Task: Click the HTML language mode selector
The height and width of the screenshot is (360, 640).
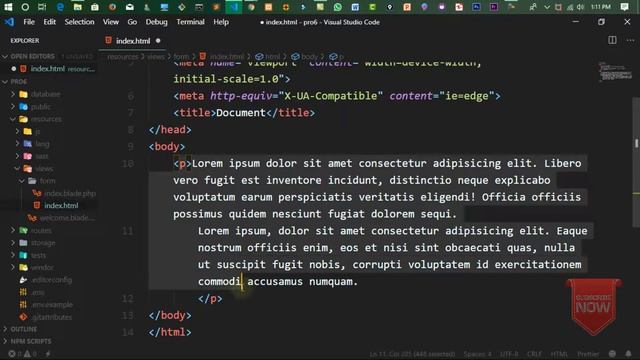Action: click(x=559, y=354)
